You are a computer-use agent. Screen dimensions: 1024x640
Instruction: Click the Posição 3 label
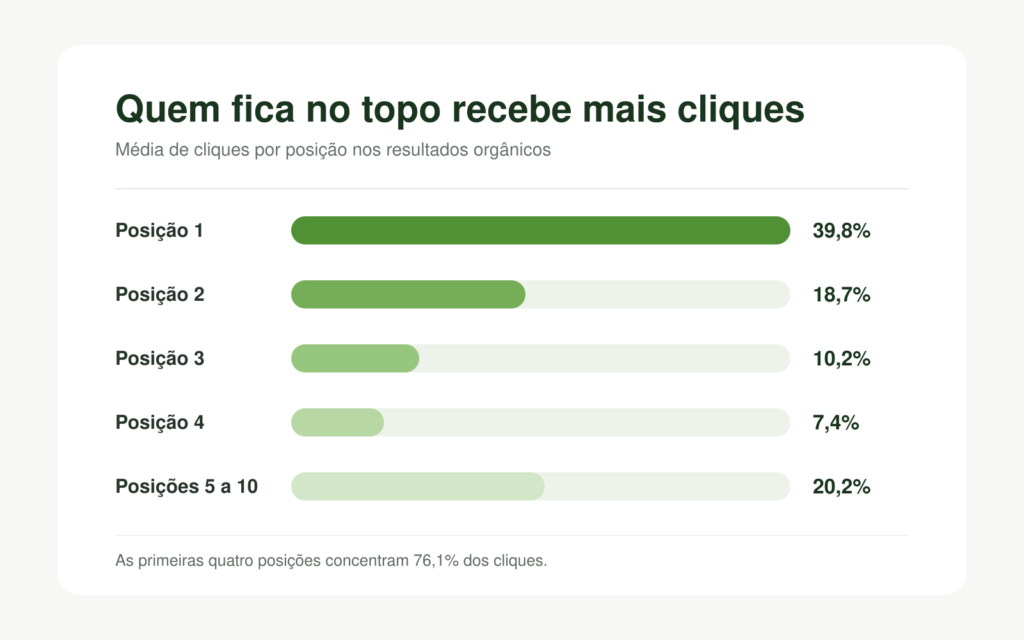coord(160,359)
